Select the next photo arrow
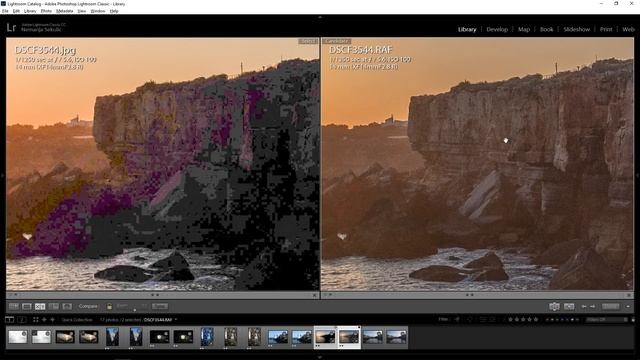 point(592,306)
